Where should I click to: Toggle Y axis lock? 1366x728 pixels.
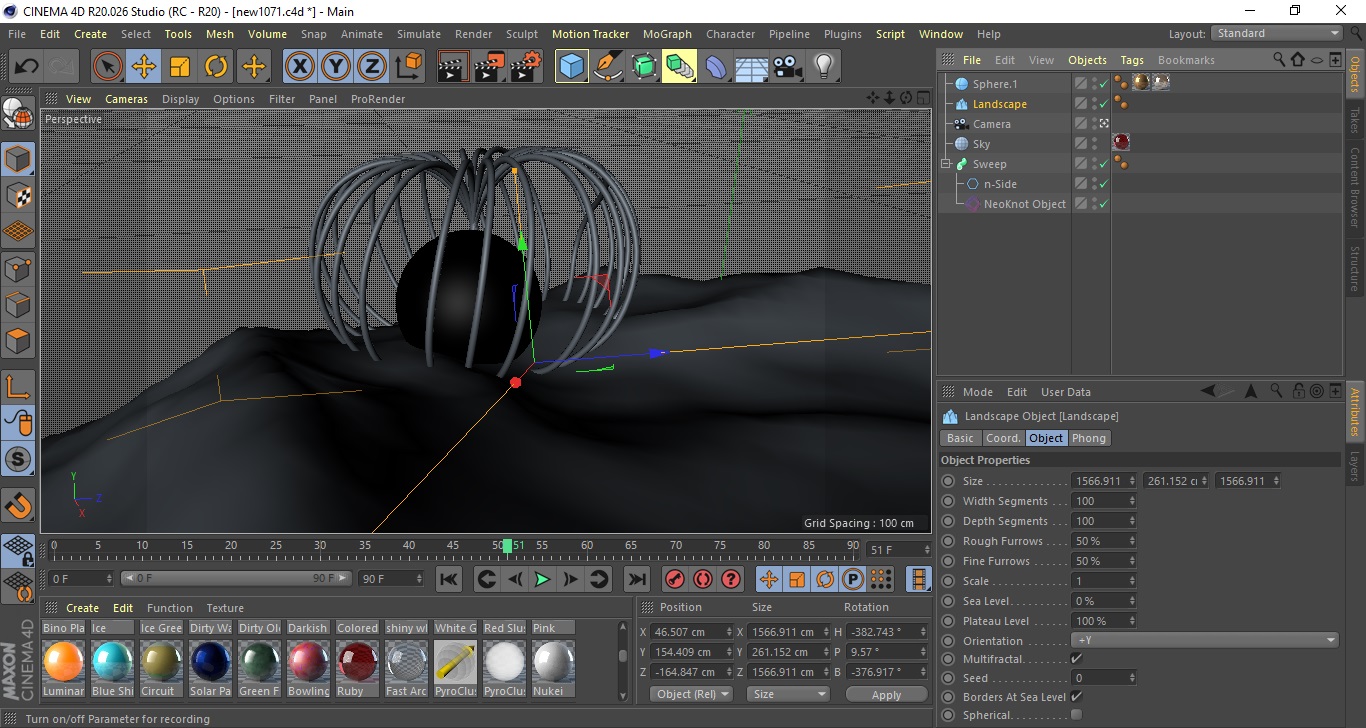(x=336, y=67)
